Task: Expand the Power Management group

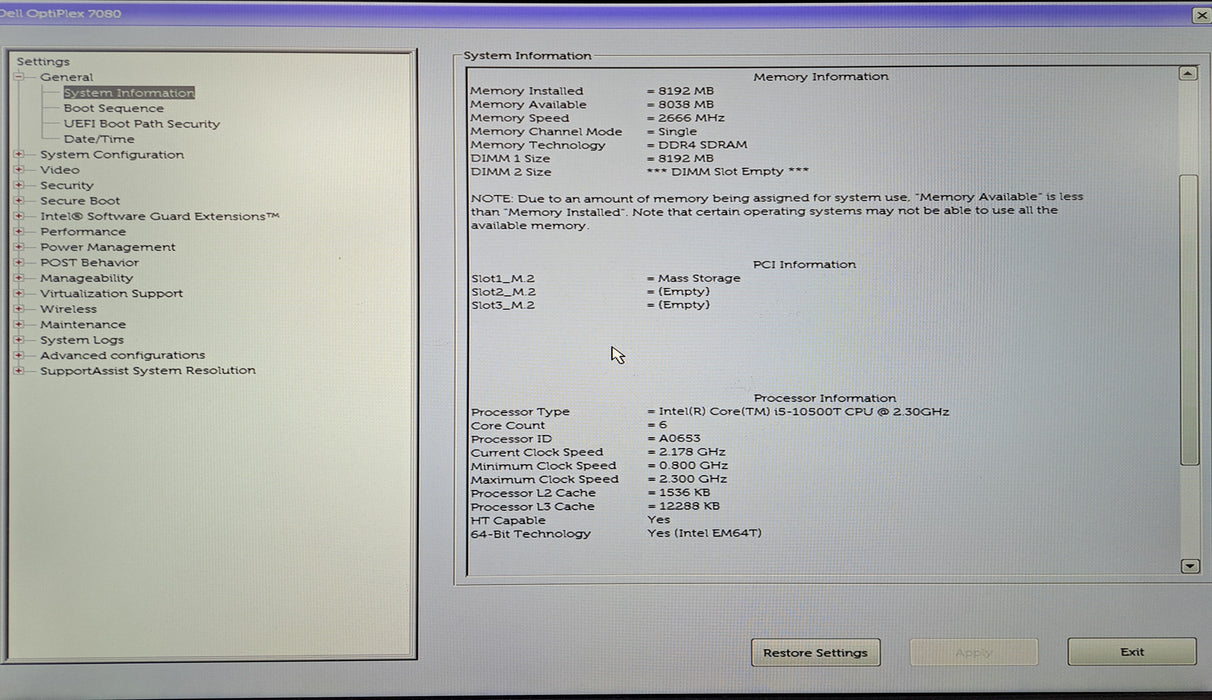Action: point(17,246)
